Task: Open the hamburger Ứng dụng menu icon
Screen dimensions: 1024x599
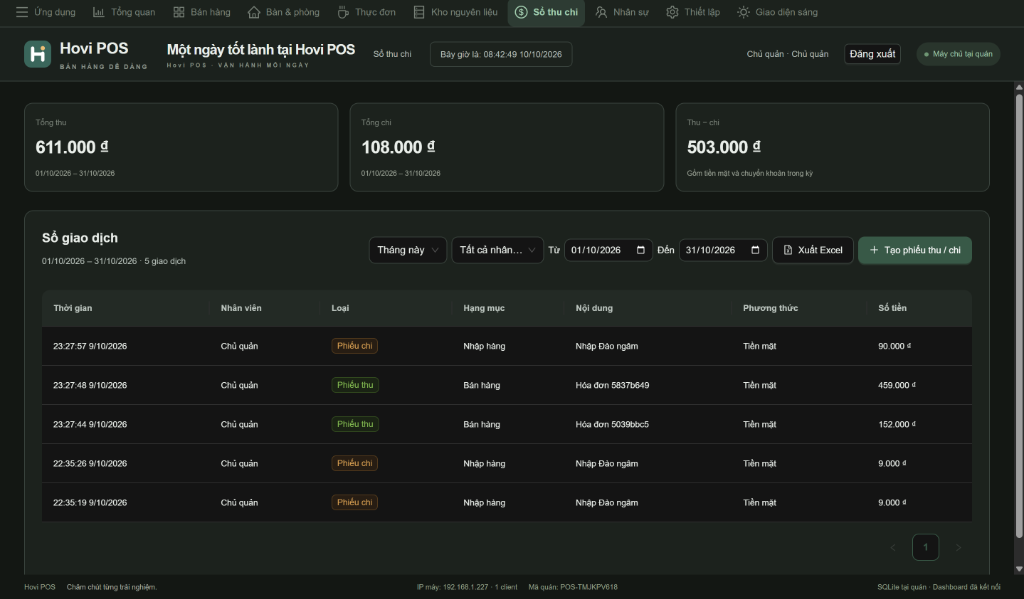Action: (22, 12)
